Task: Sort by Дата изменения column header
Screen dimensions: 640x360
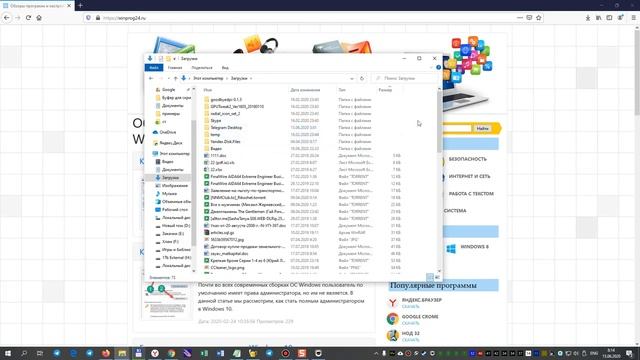Action: 305,90
